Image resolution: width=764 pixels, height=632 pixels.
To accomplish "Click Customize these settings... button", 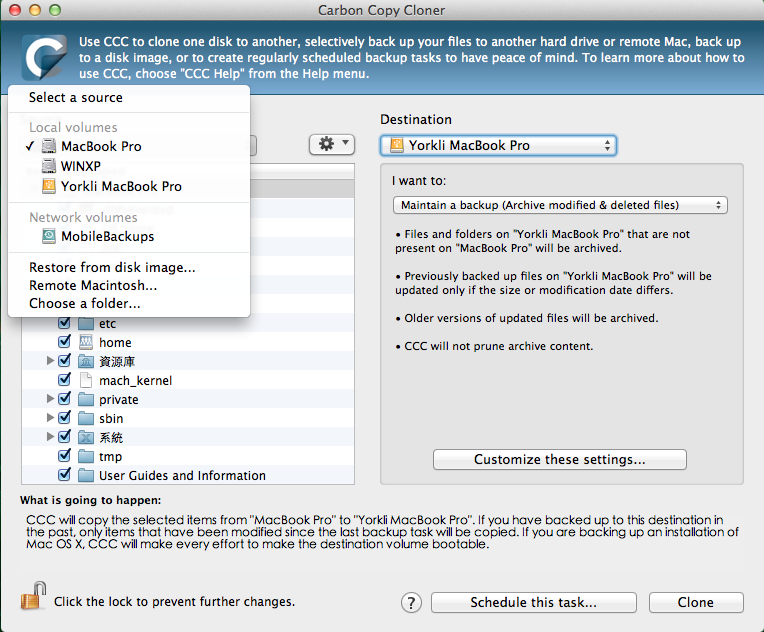I will [x=559, y=460].
